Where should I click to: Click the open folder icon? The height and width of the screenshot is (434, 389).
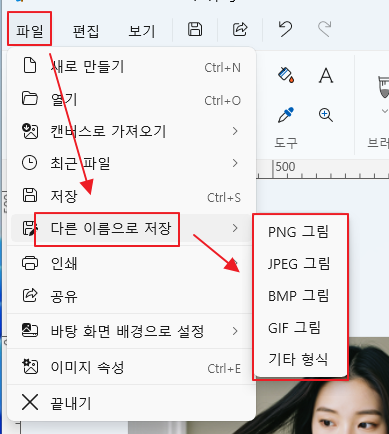pos(30,98)
